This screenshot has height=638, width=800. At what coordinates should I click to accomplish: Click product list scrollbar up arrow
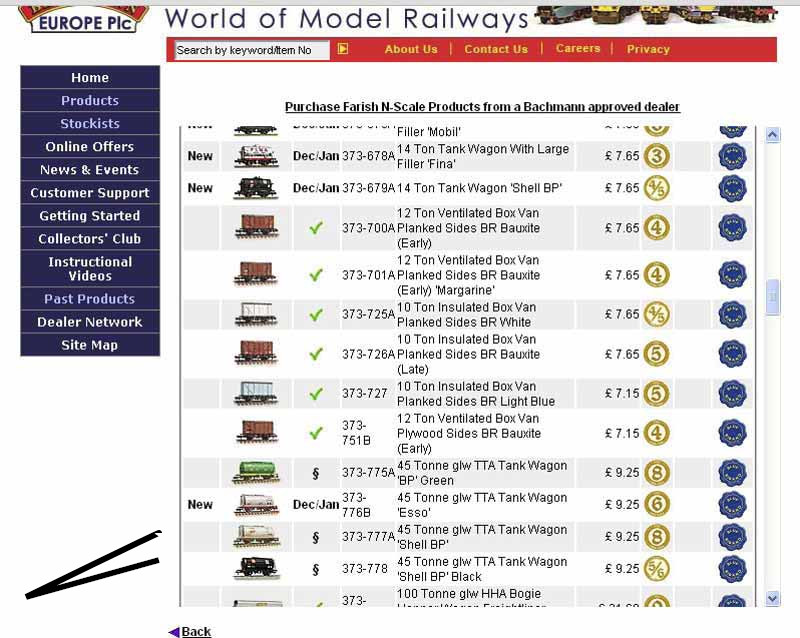pos(772,135)
